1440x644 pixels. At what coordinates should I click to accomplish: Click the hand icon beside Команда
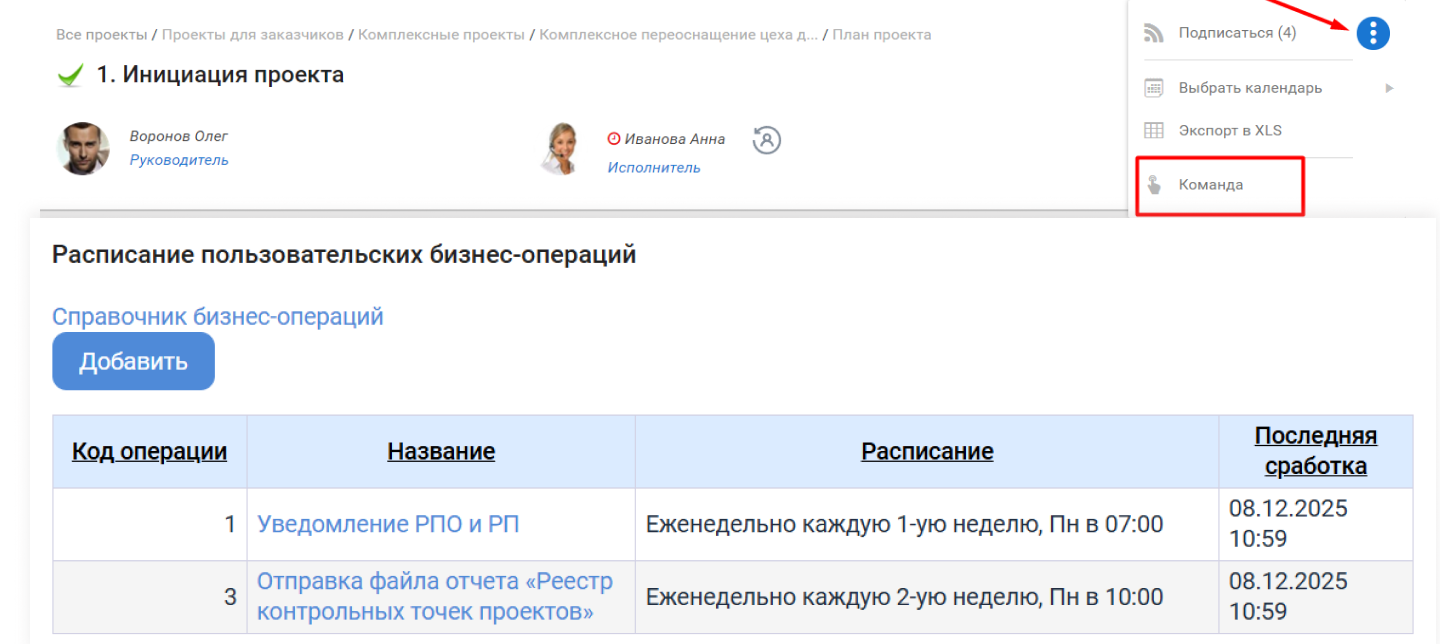[1154, 185]
